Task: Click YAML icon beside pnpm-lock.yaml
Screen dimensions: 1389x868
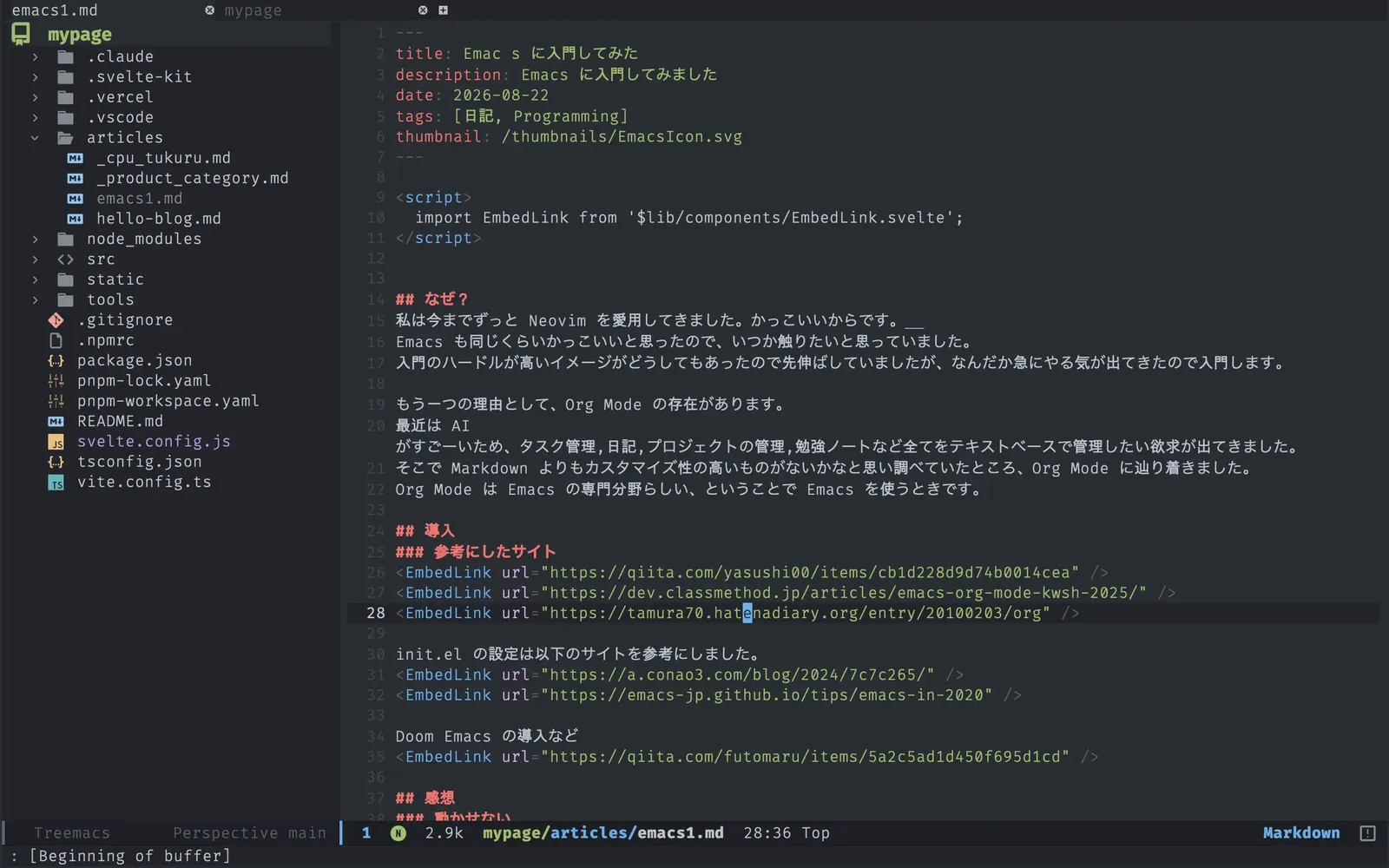Action: (x=56, y=380)
